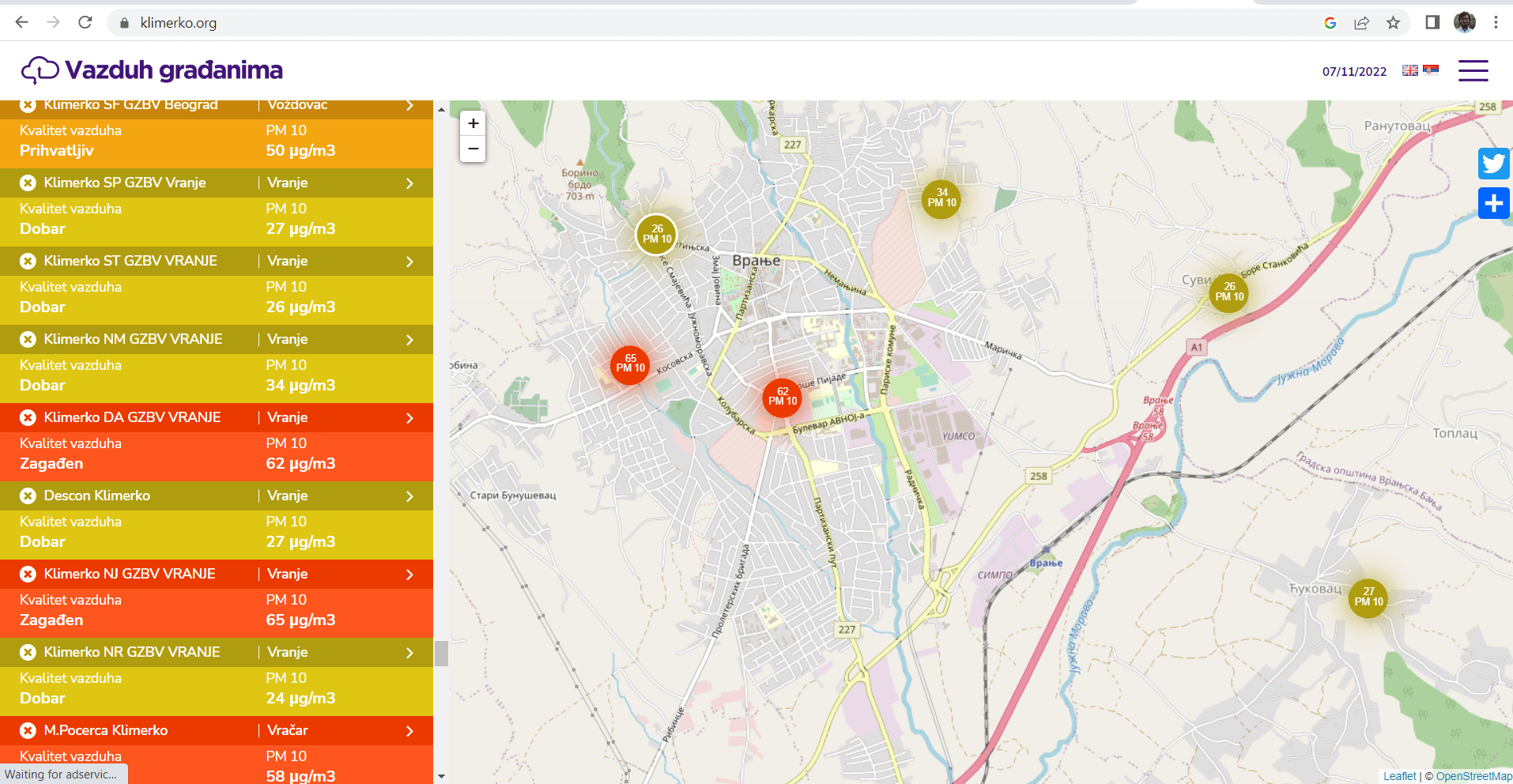Select the M.Pocerca Klimerko station name
This screenshot has width=1513, height=784.
pyautogui.click(x=105, y=730)
